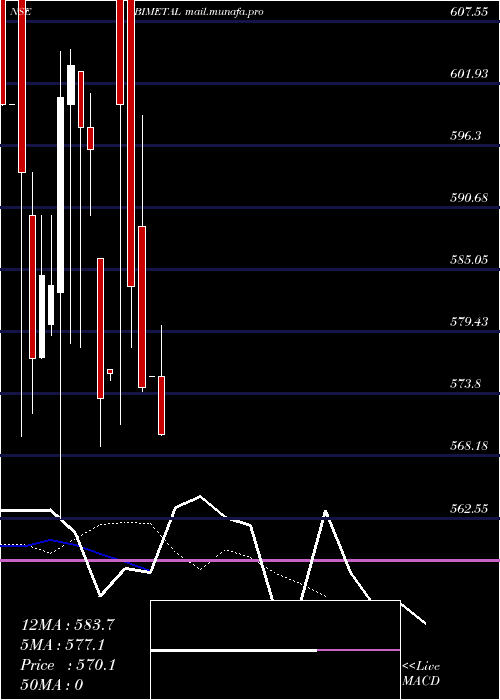The width and height of the screenshot is (500, 700).
Task: Click the 607.55 price axis label
Action: [x=469, y=12]
